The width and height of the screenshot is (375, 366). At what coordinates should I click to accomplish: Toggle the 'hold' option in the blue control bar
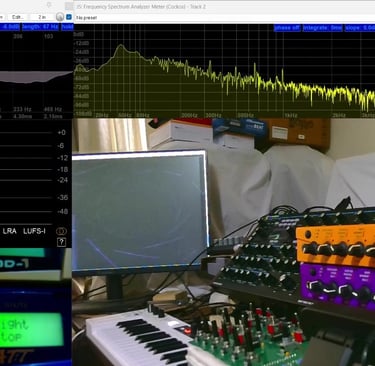(x=67, y=27)
